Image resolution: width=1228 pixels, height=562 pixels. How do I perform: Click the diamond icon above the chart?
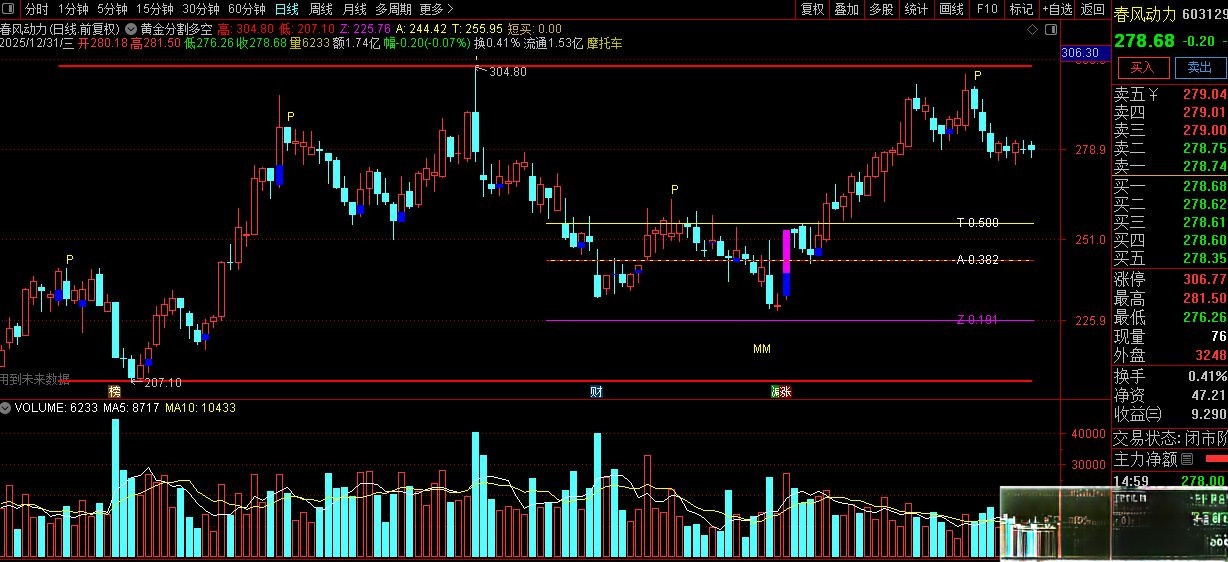(x=1030, y=29)
